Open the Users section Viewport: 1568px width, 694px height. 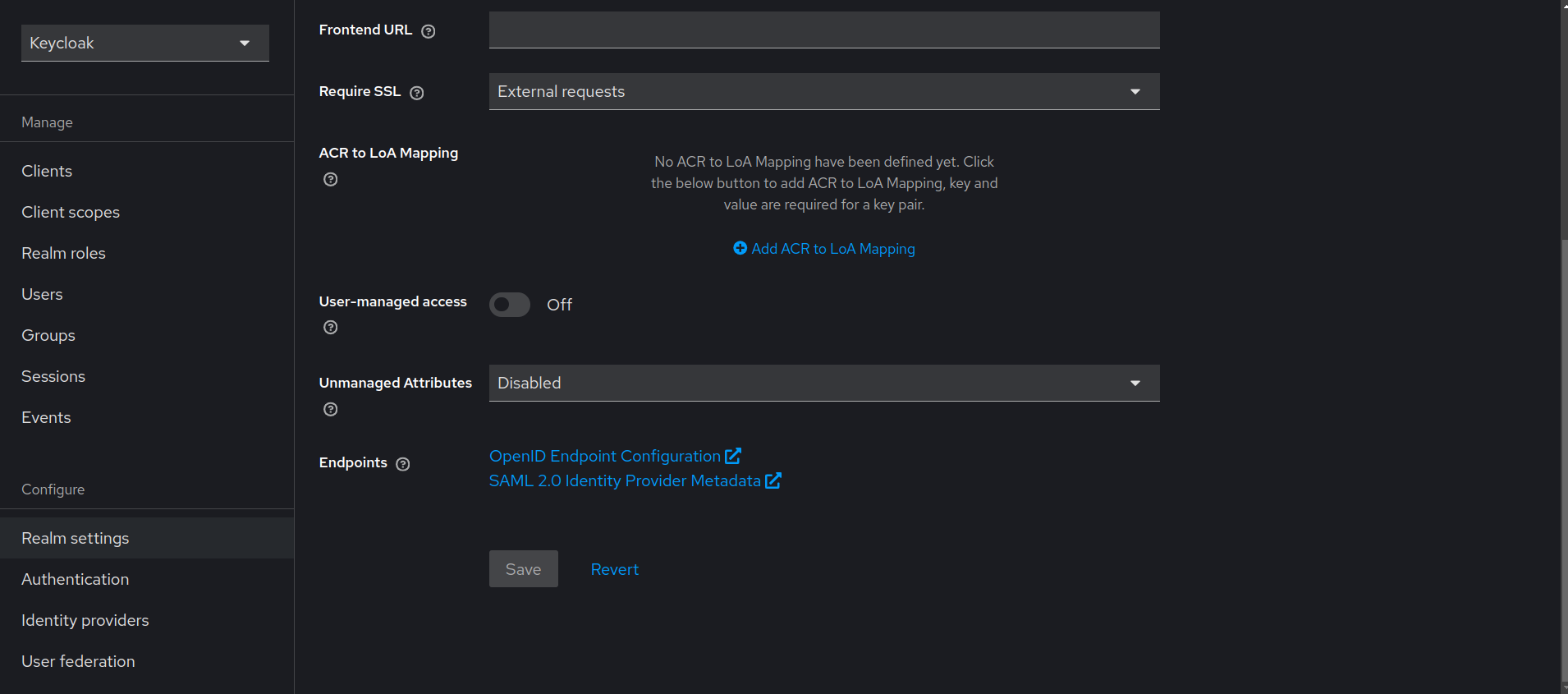tap(147, 294)
